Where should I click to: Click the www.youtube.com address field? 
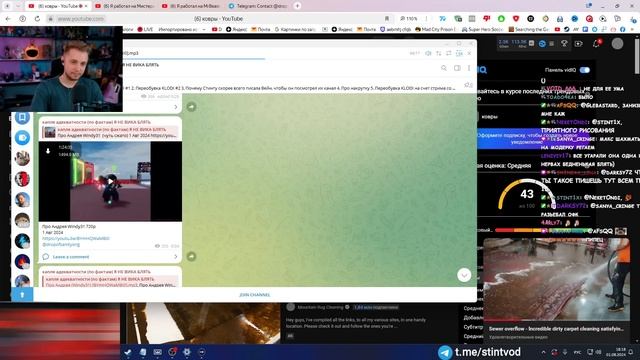[x=81, y=19]
